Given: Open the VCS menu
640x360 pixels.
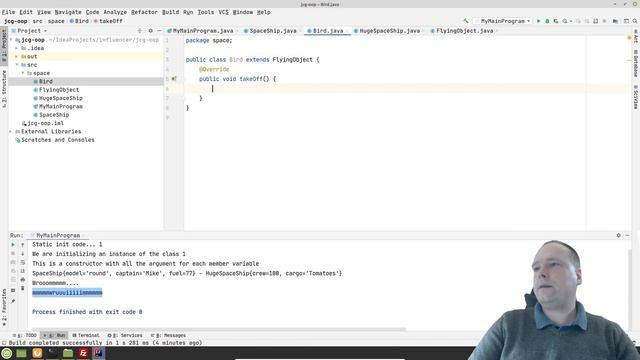Looking at the screenshot, I should coord(223,12).
